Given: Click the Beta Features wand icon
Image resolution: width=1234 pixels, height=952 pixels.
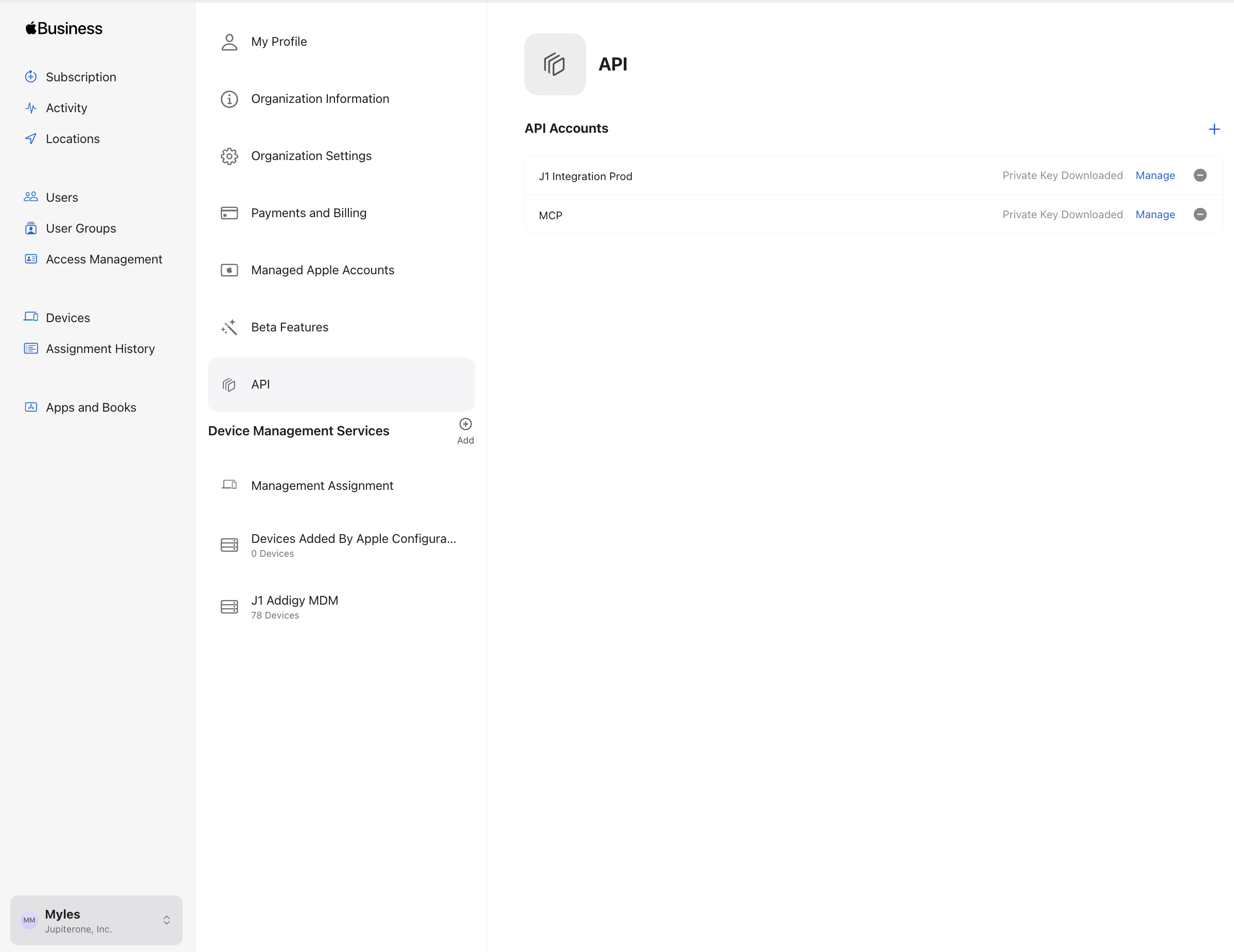Looking at the screenshot, I should pos(229,327).
